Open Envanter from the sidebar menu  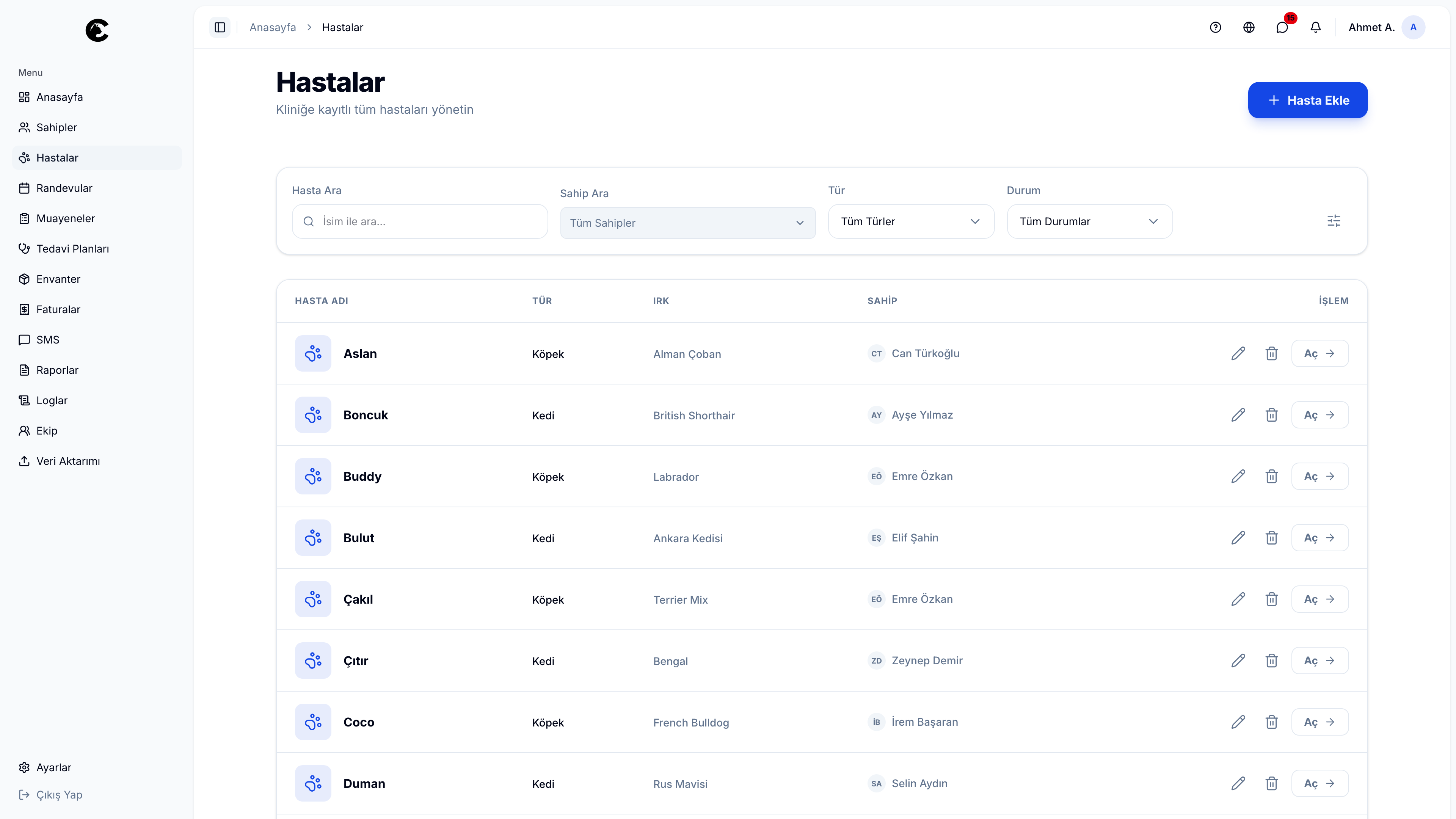[58, 279]
